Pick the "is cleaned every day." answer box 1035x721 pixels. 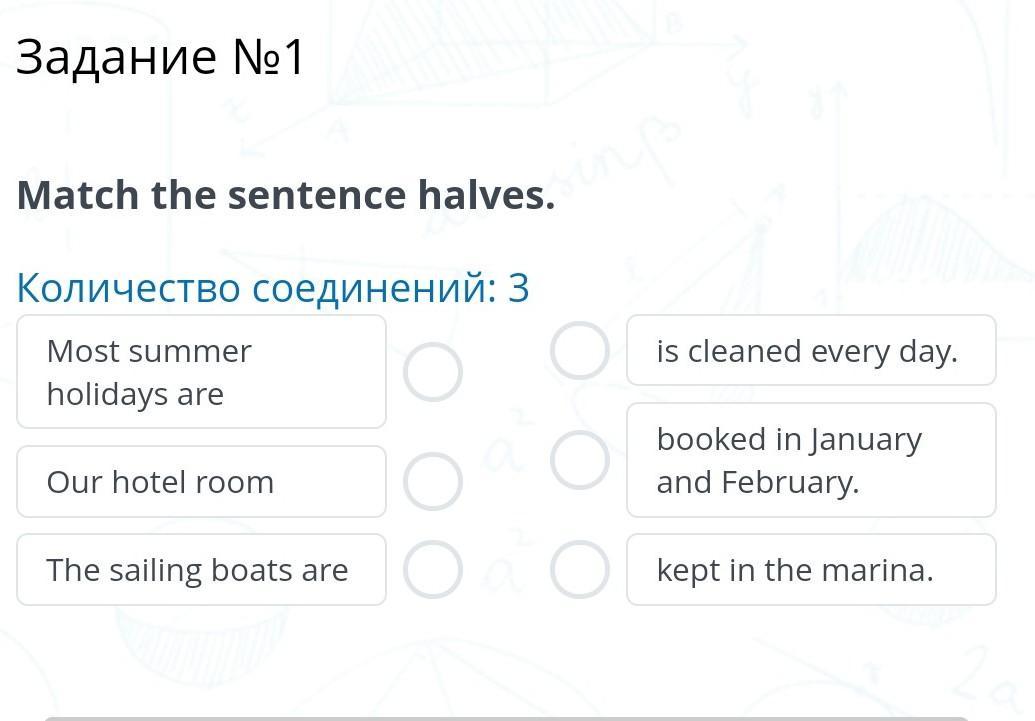pyautogui.click(x=811, y=351)
